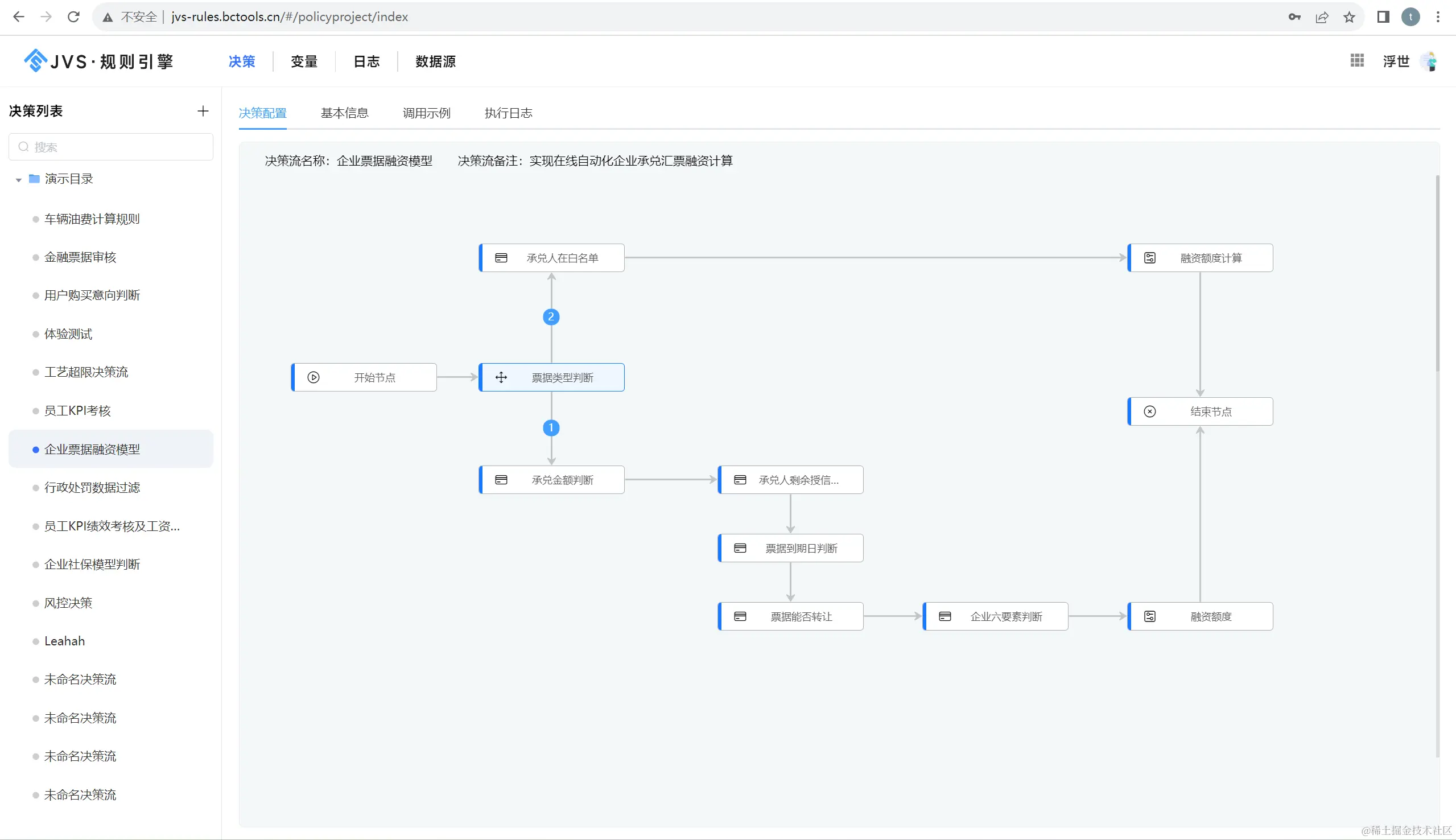Switch to the 执行日志 tab
The image size is (1456, 840).
(508, 113)
